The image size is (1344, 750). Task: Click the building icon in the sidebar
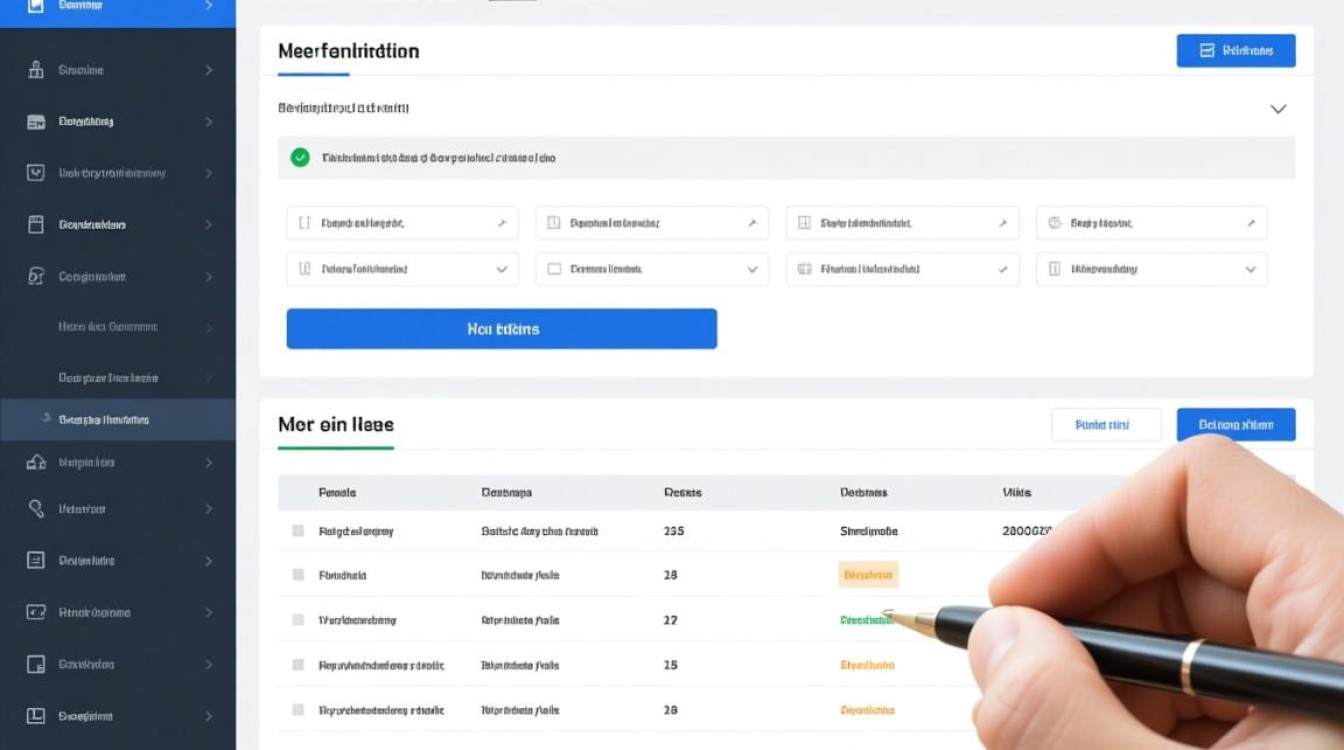click(36, 70)
